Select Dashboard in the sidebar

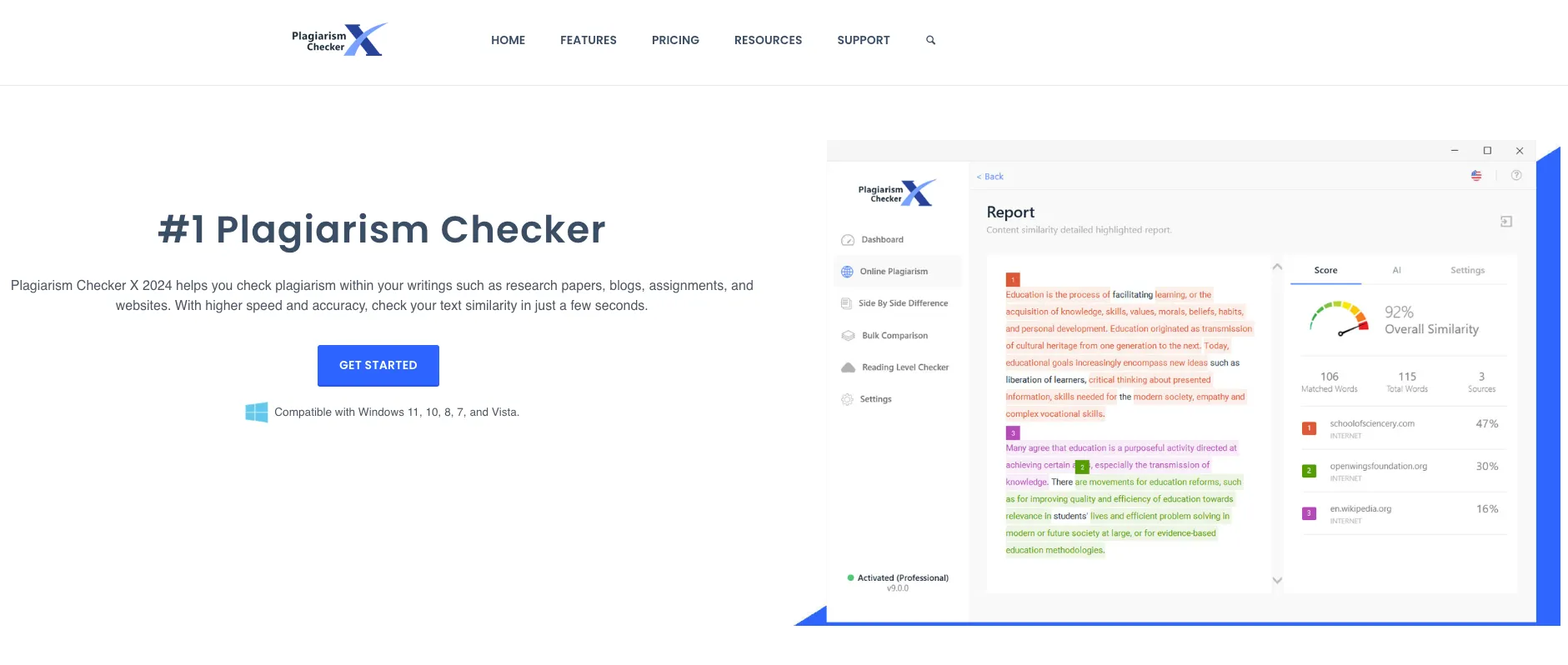(x=882, y=240)
